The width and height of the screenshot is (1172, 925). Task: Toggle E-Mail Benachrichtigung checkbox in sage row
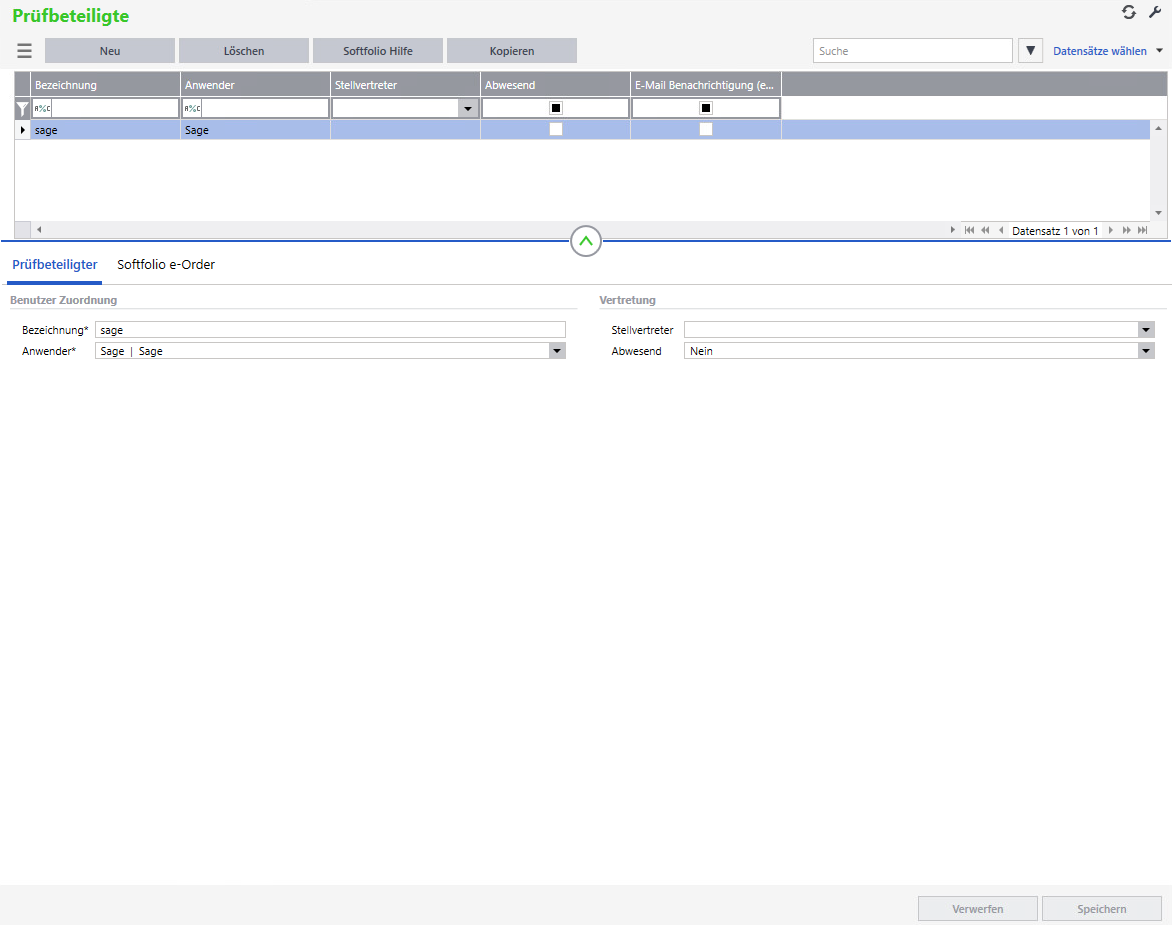tap(706, 130)
